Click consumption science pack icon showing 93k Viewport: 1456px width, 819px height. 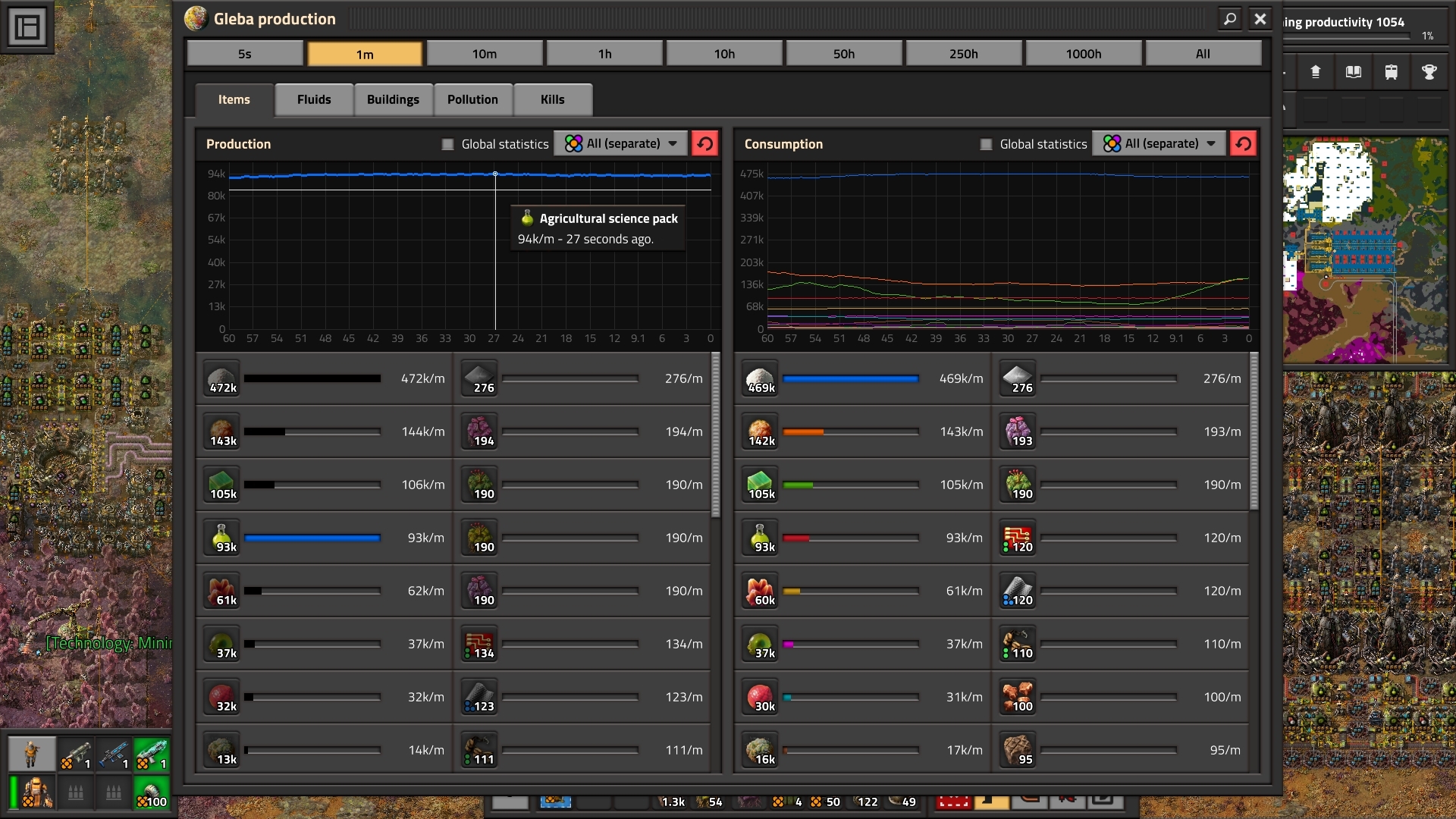760,538
